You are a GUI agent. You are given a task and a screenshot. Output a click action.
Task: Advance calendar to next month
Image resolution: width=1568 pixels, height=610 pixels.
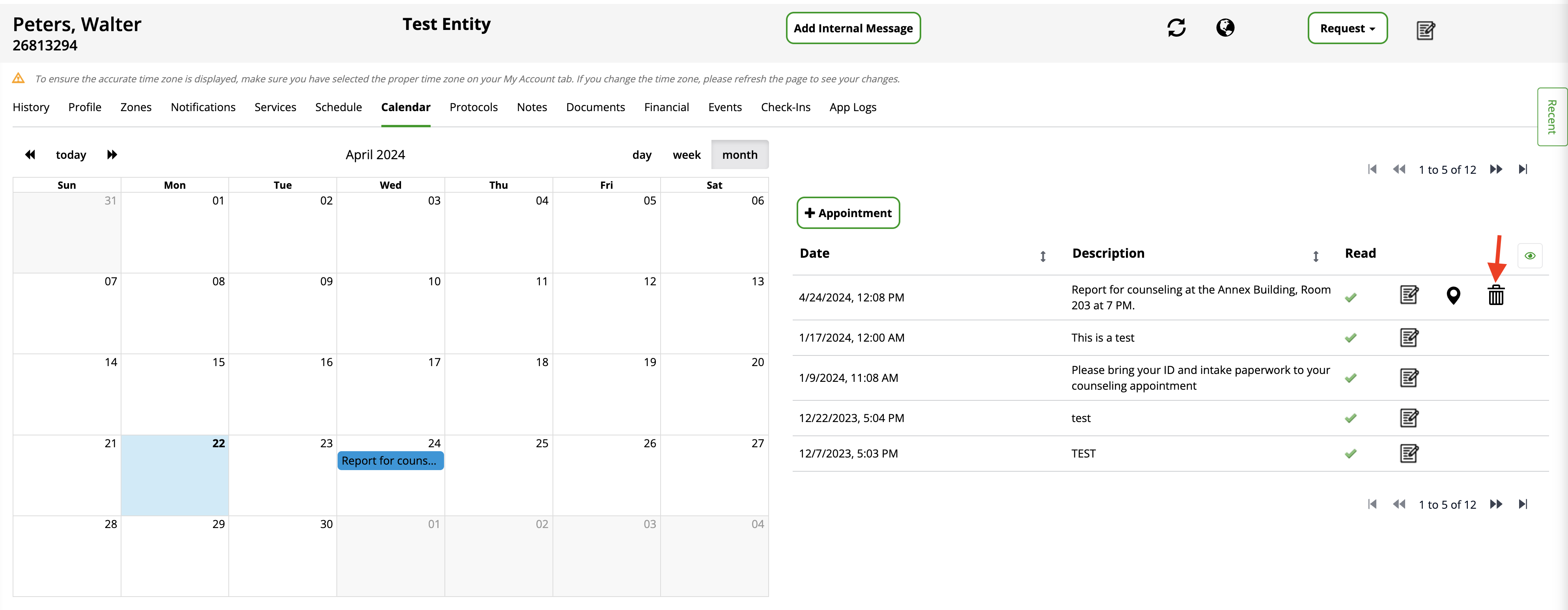point(112,155)
